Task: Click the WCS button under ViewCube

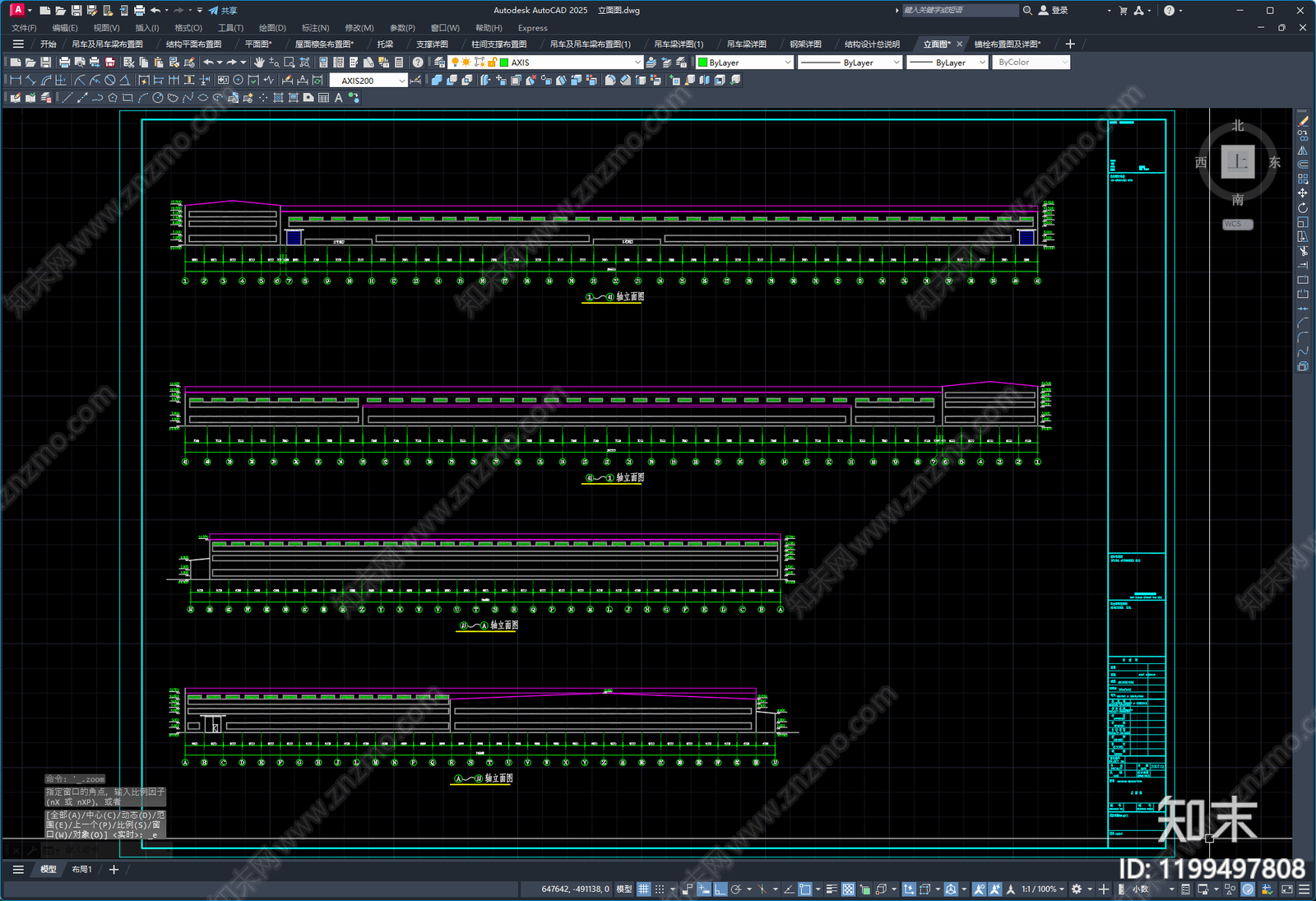Action: tap(1237, 224)
